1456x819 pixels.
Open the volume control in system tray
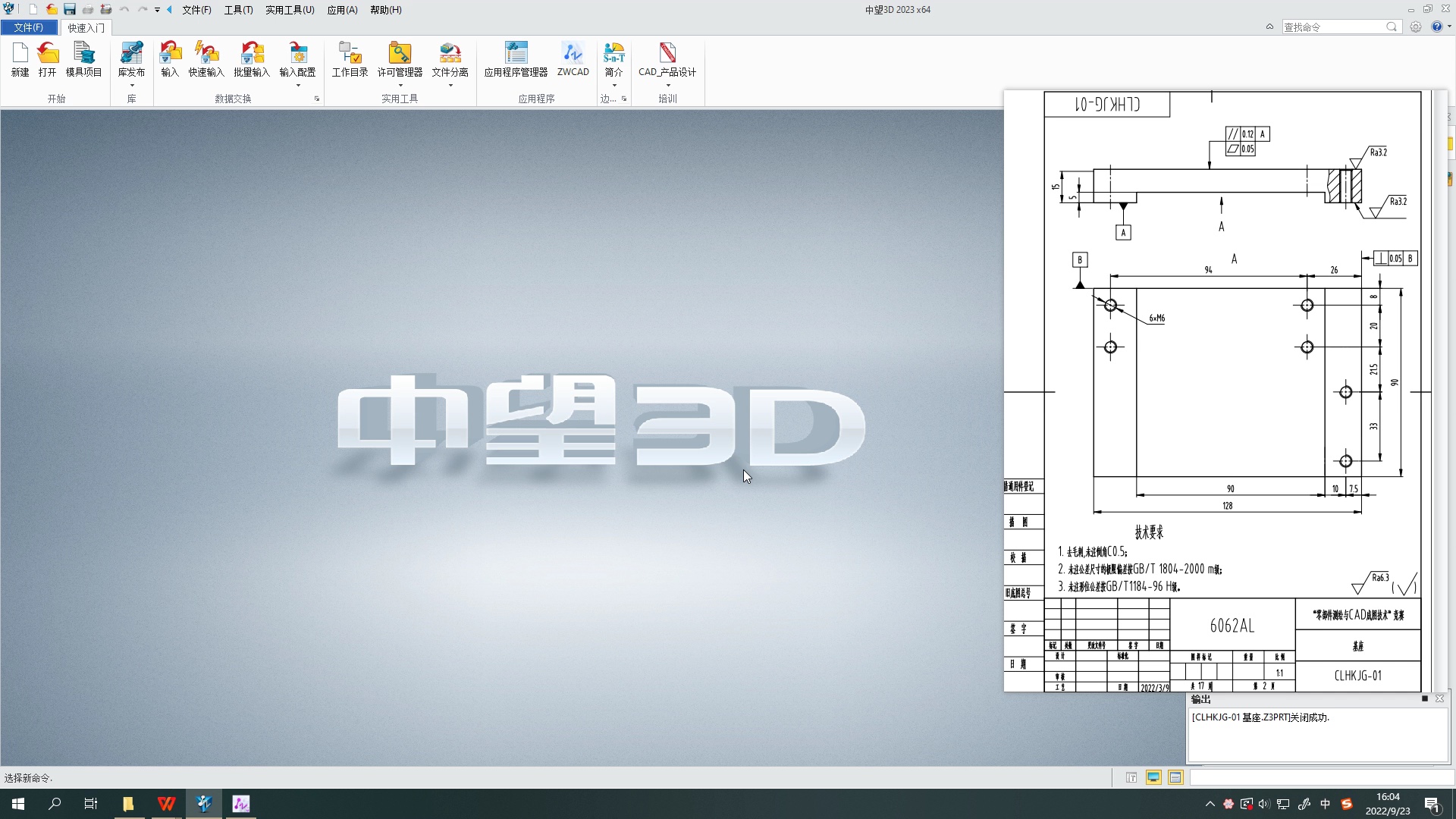[x=1264, y=804]
